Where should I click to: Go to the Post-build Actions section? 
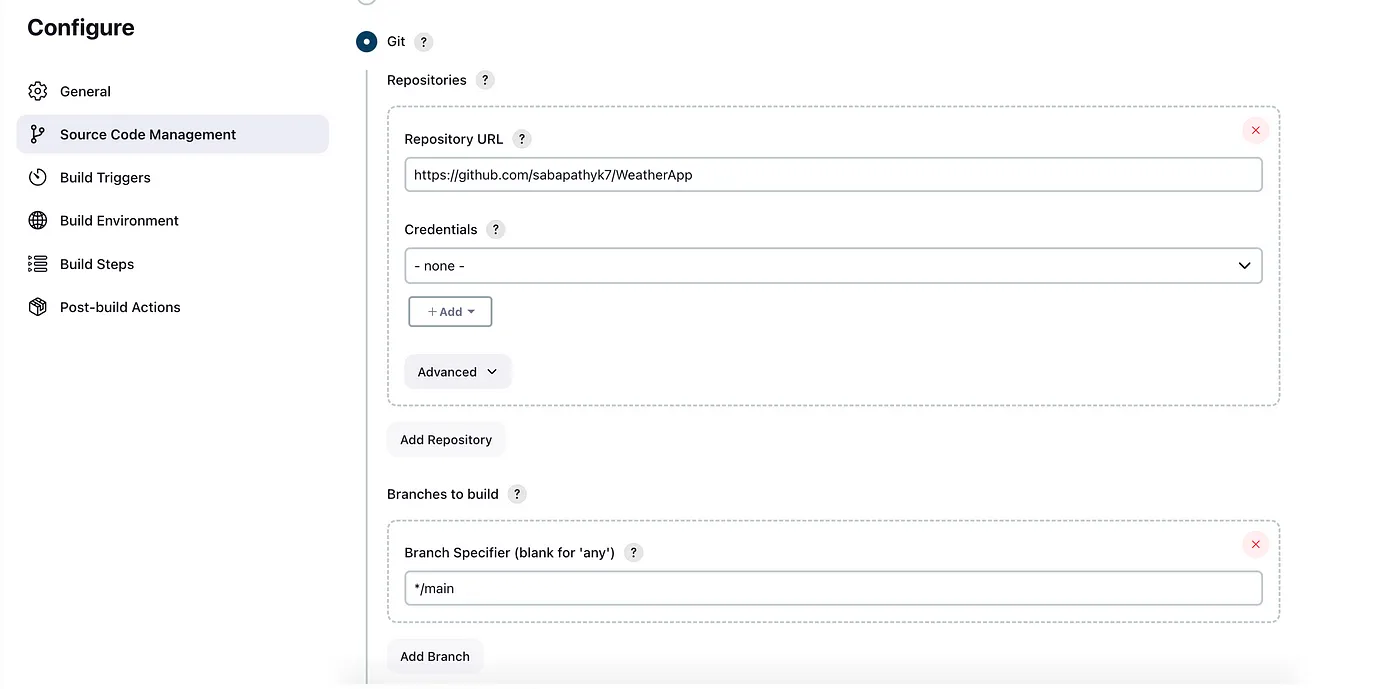[x=120, y=307]
